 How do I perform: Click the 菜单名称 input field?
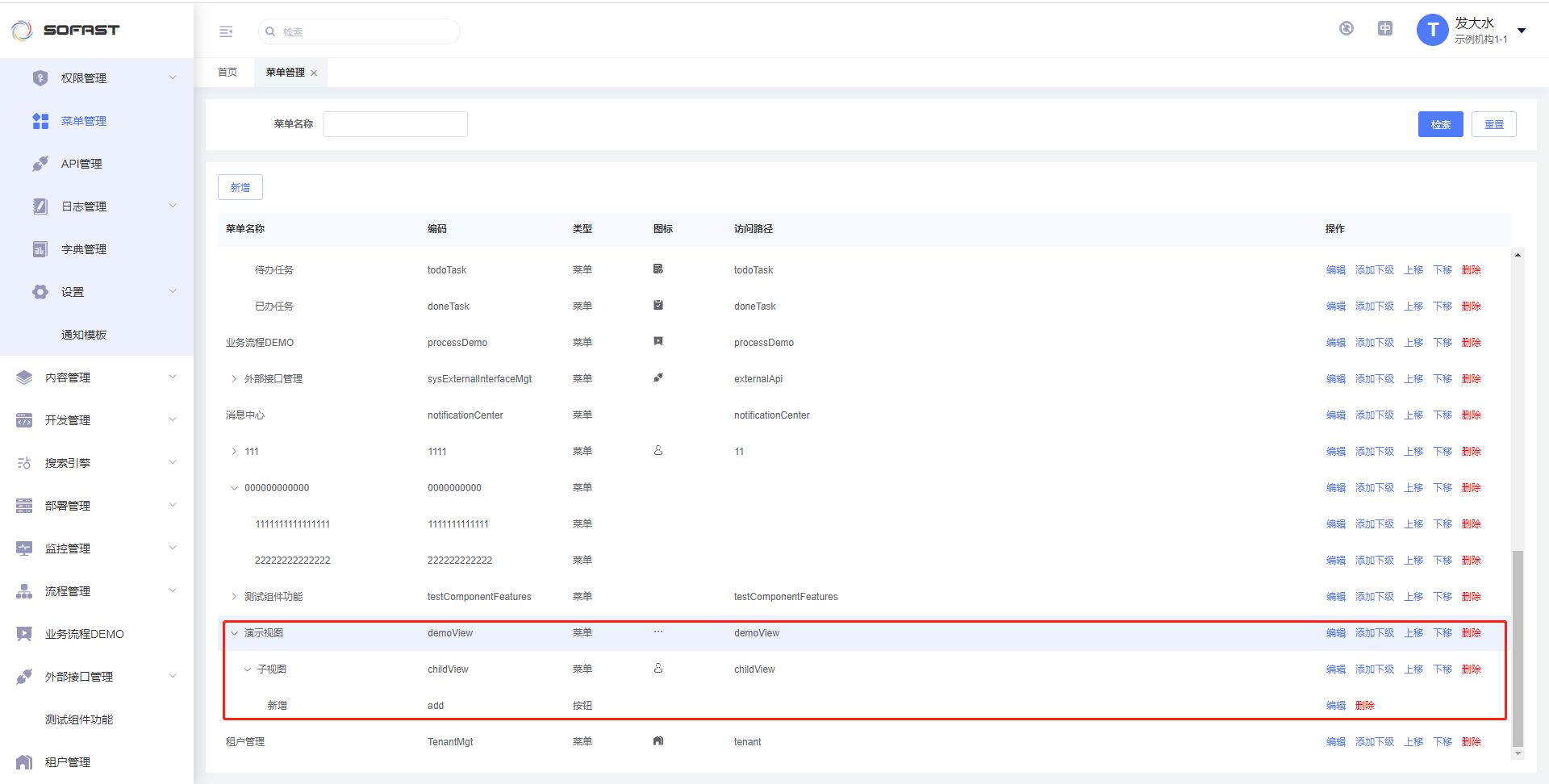pos(395,124)
